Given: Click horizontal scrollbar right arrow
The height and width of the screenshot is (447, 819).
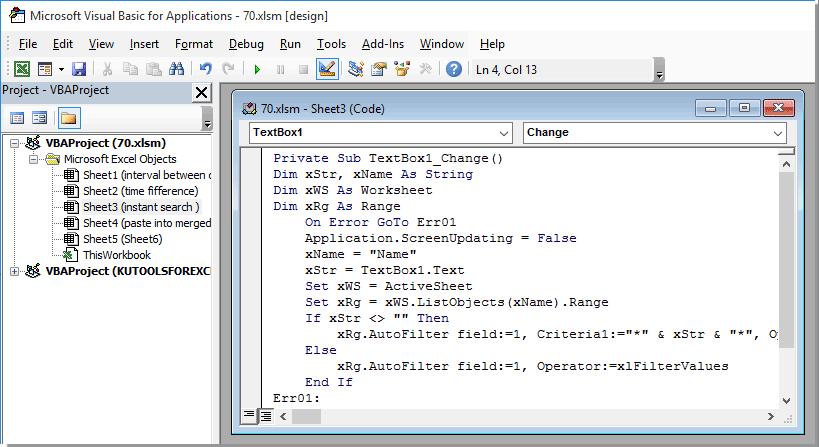Looking at the screenshot, I should tap(770, 416).
